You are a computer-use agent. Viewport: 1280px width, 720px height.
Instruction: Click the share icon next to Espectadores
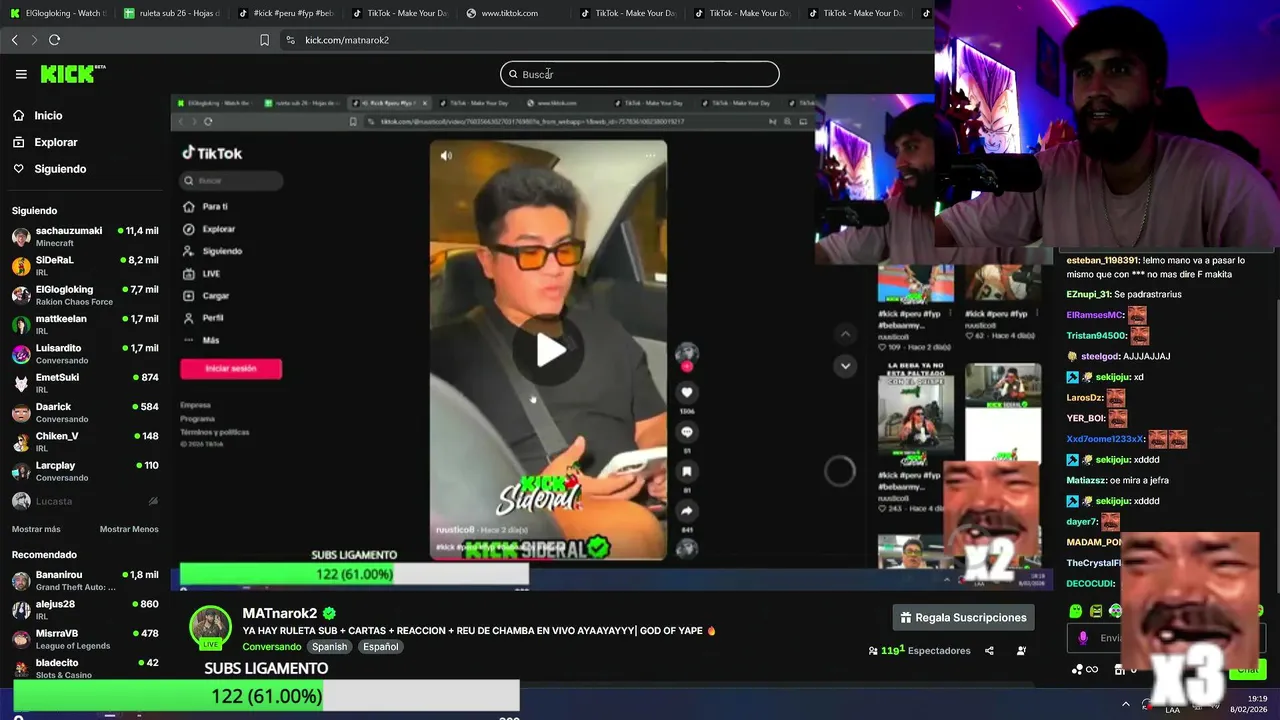(989, 651)
